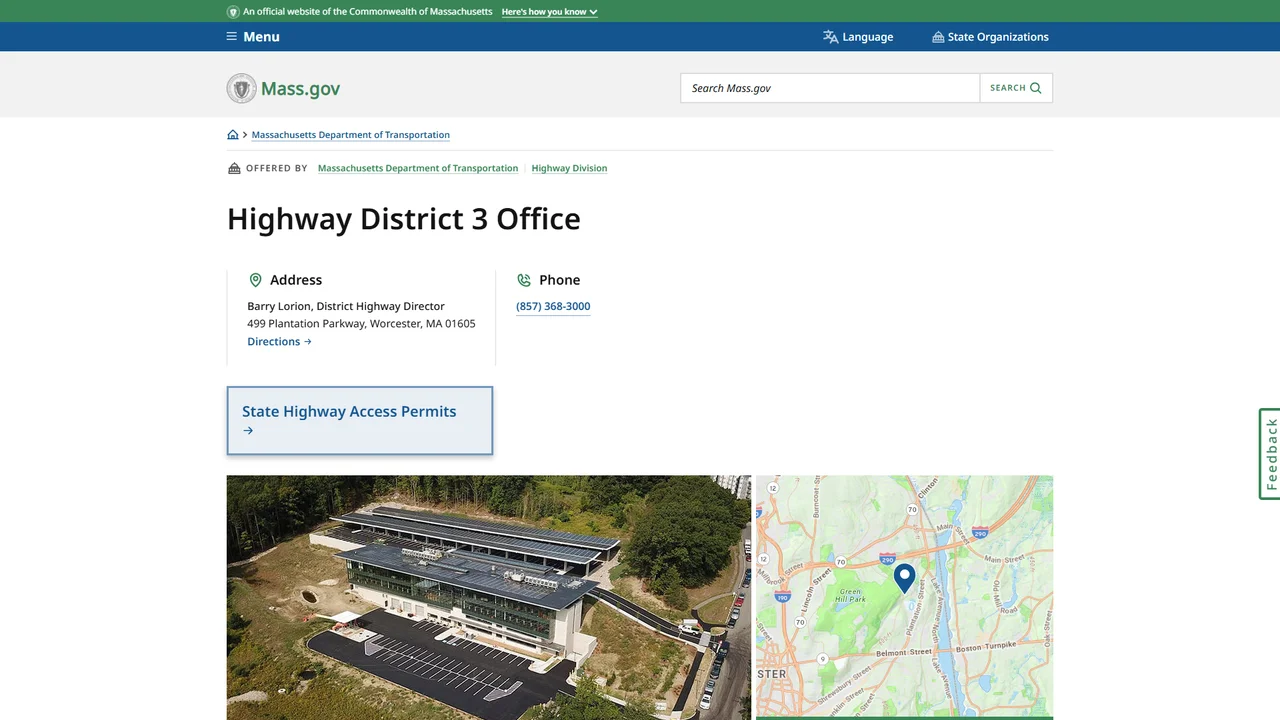Click the official website shield icon
The width and height of the screenshot is (1280, 720).
click(233, 12)
